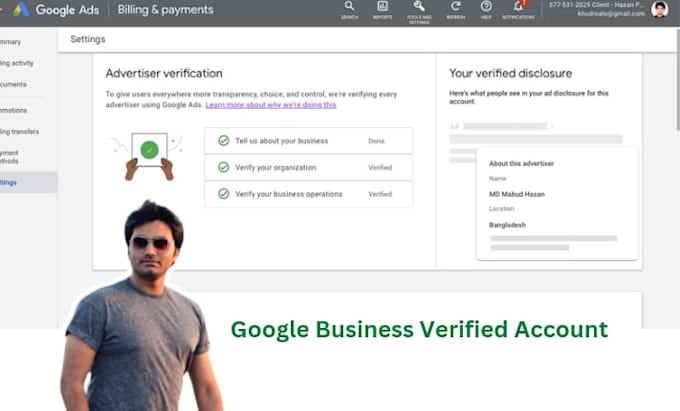This screenshot has height=411, width=680.
Task: Open Promotions in the sidebar
Action: pos(13,110)
